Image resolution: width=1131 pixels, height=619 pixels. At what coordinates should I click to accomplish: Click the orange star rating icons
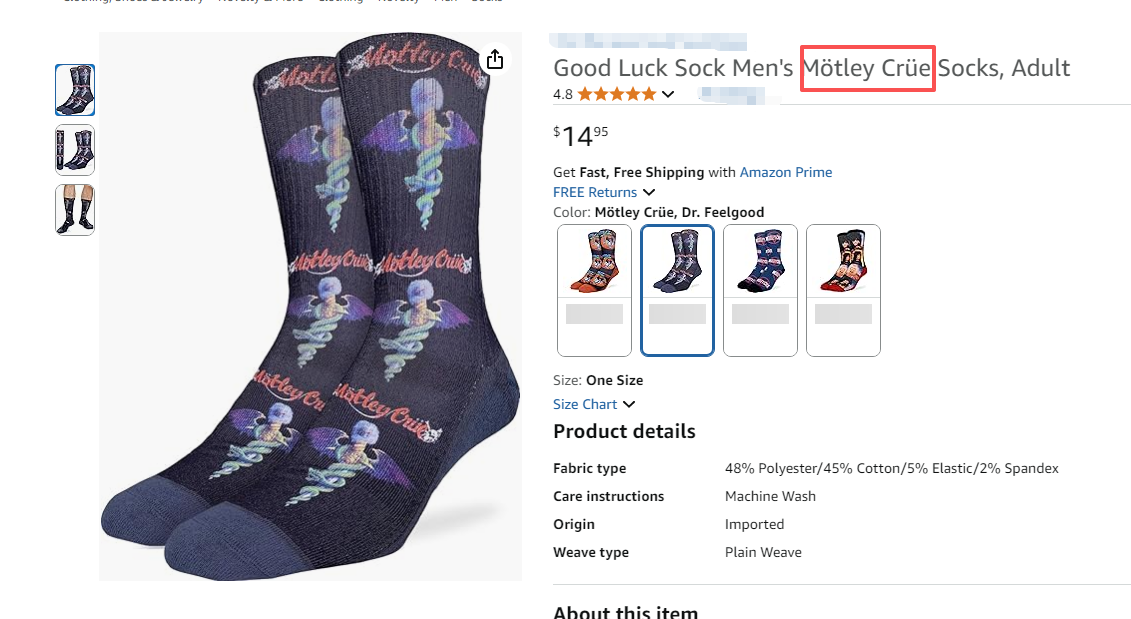pyautogui.click(x=616, y=94)
